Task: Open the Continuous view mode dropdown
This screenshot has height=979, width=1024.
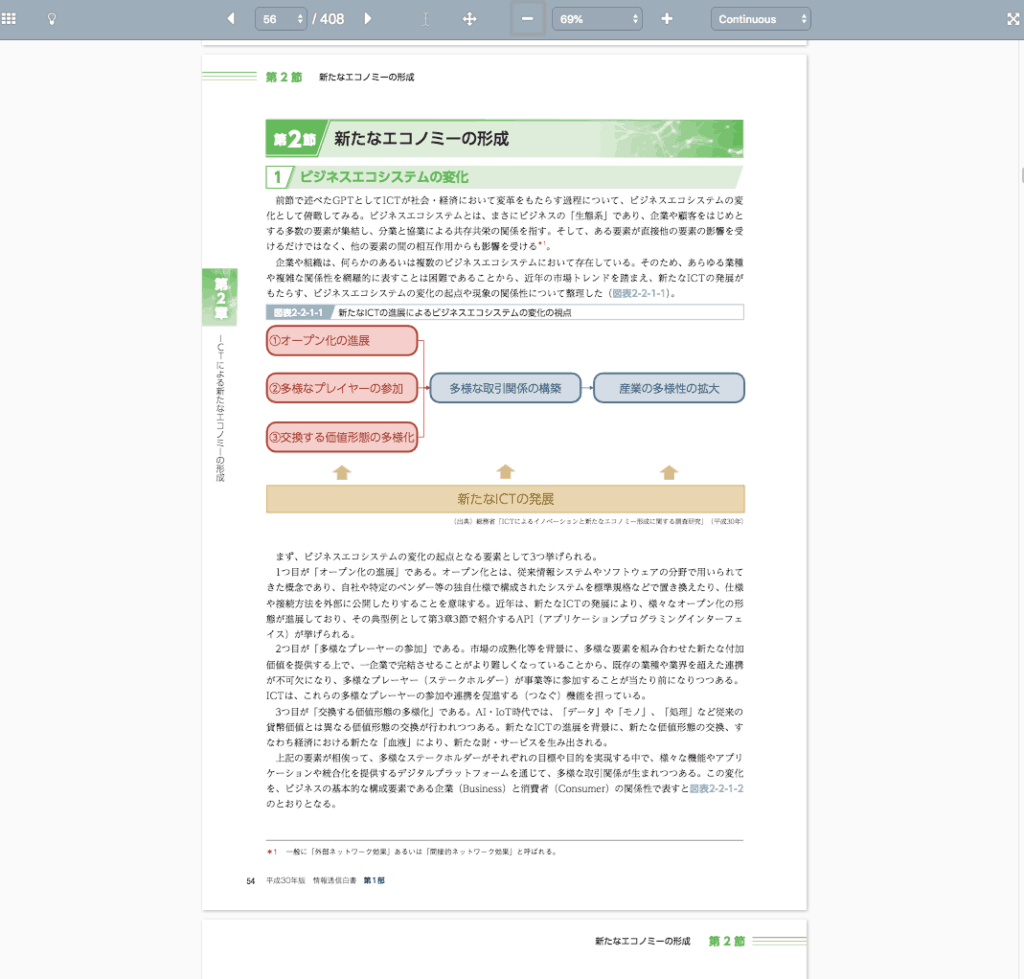Action: coord(761,19)
